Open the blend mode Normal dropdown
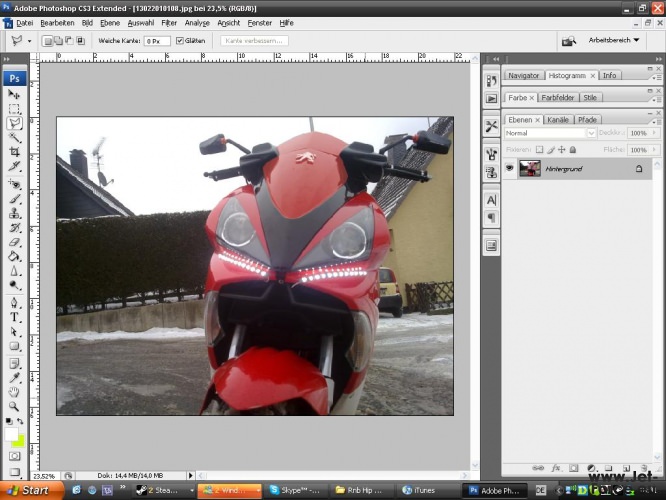 pyautogui.click(x=591, y=133)
